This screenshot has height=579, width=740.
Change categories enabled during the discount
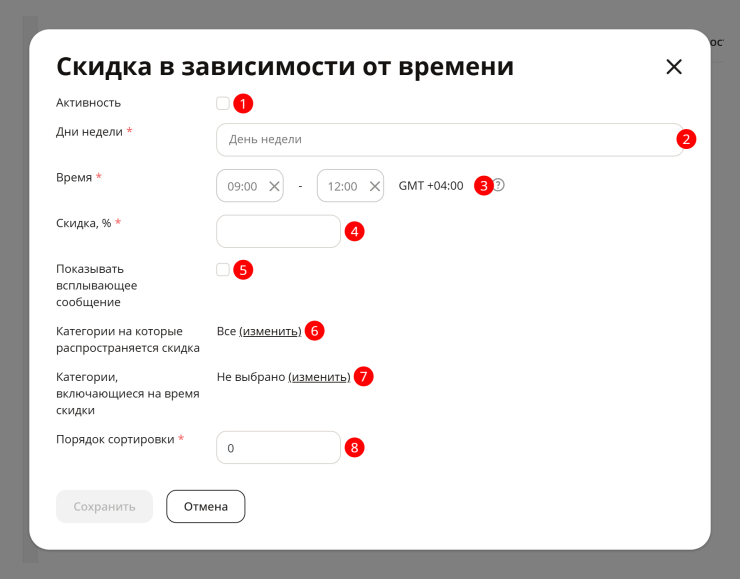[x=320, y=377]
